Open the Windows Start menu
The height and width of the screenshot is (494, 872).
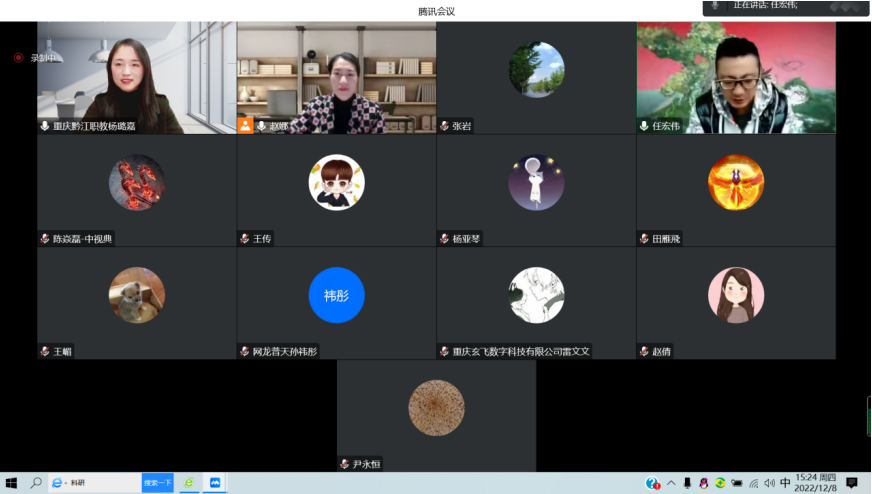[11, 483]
